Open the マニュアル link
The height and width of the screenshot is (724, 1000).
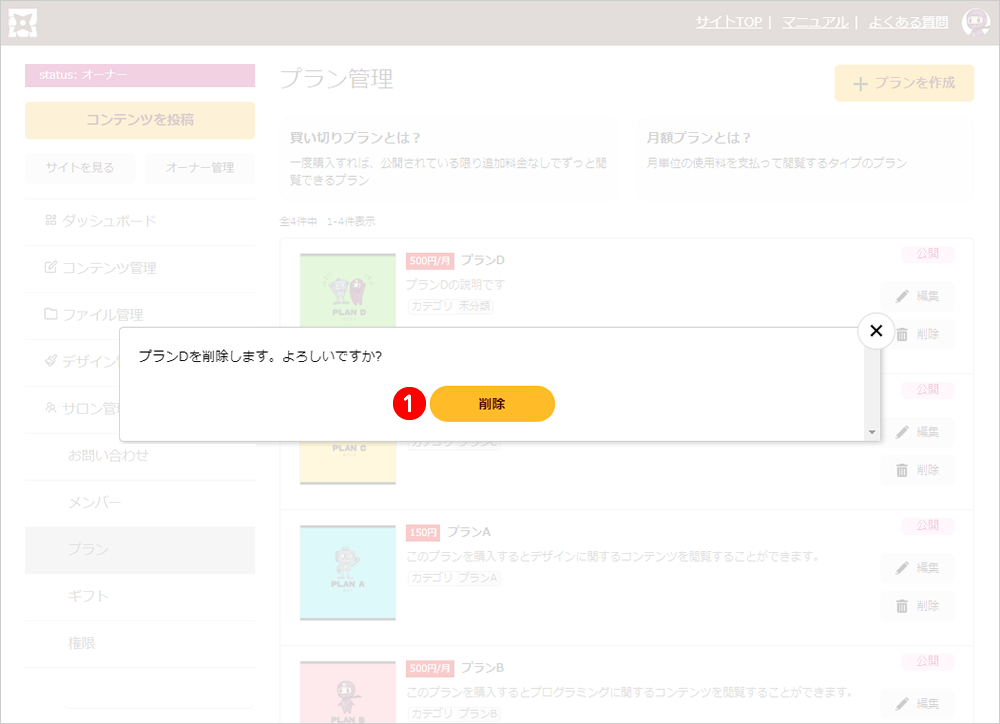tap(814, 22)
